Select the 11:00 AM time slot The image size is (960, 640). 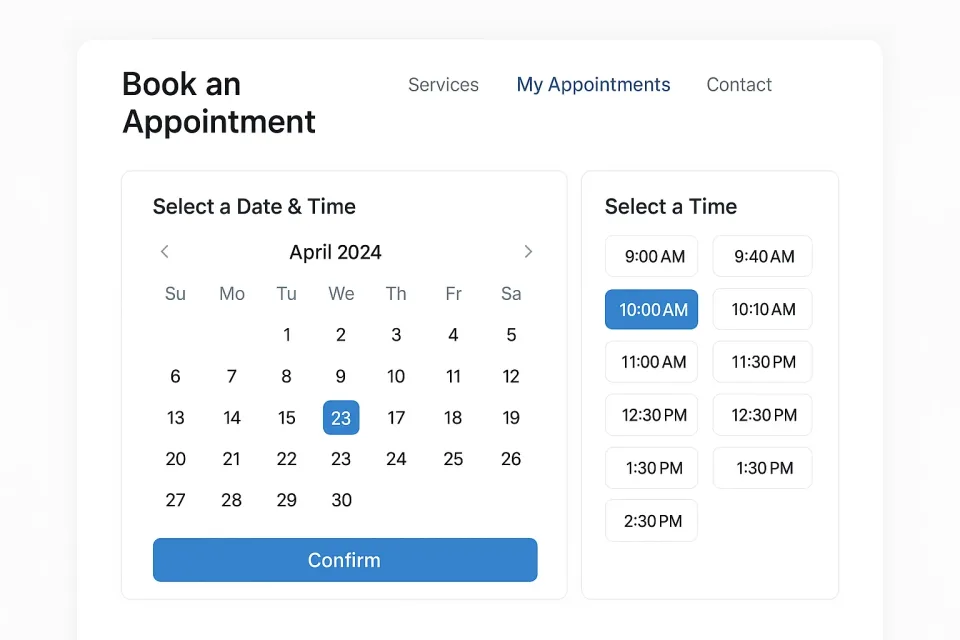pyautogui.click(x=653, y=362)
